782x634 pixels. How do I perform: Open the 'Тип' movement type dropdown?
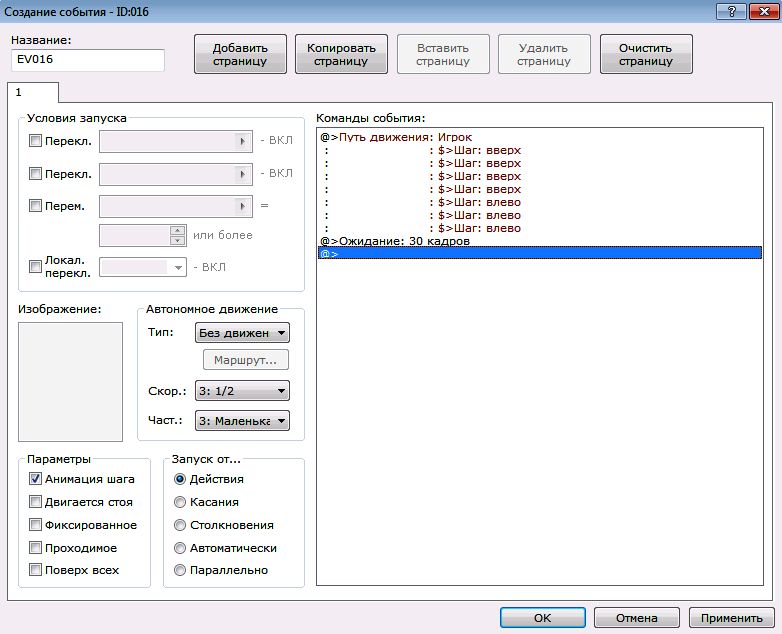point(242,333)
